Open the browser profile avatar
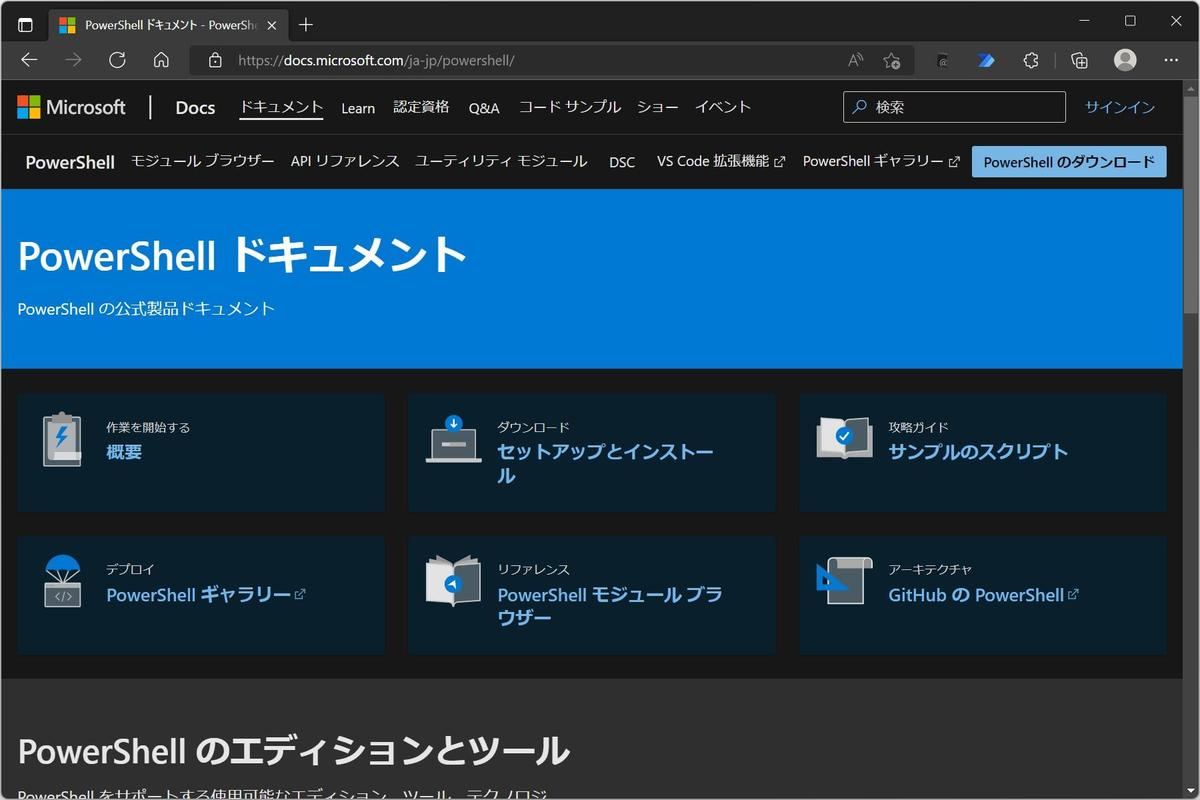 (x=1125, y=60)
